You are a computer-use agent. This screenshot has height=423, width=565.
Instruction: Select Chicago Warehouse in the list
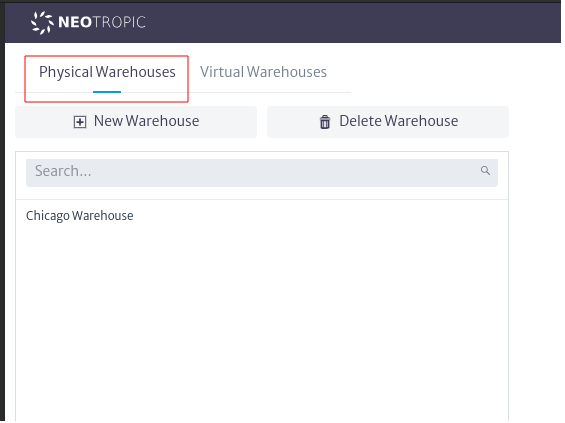[80, 215]
